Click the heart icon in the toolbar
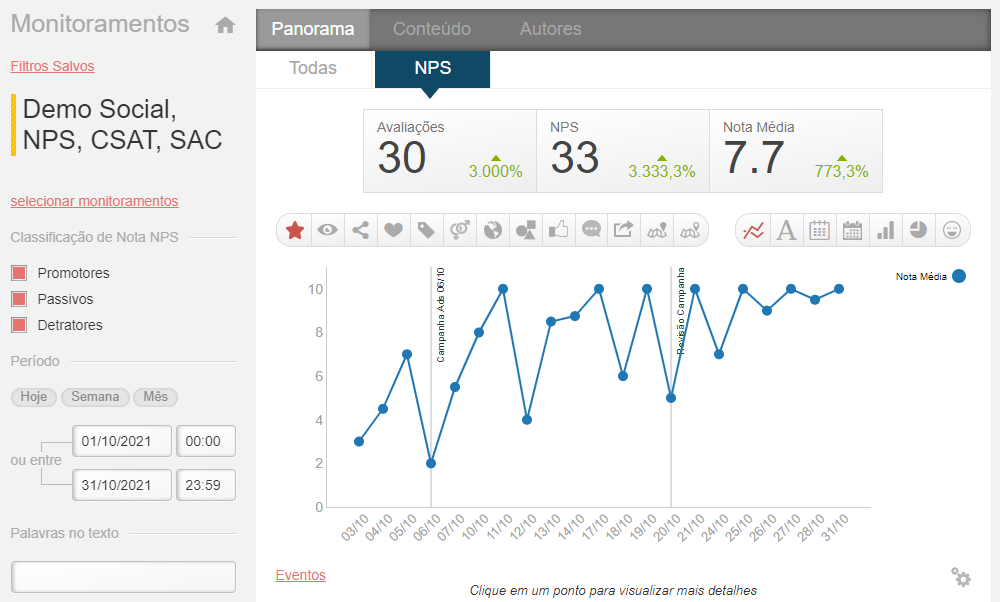 [x=393, y=230]
